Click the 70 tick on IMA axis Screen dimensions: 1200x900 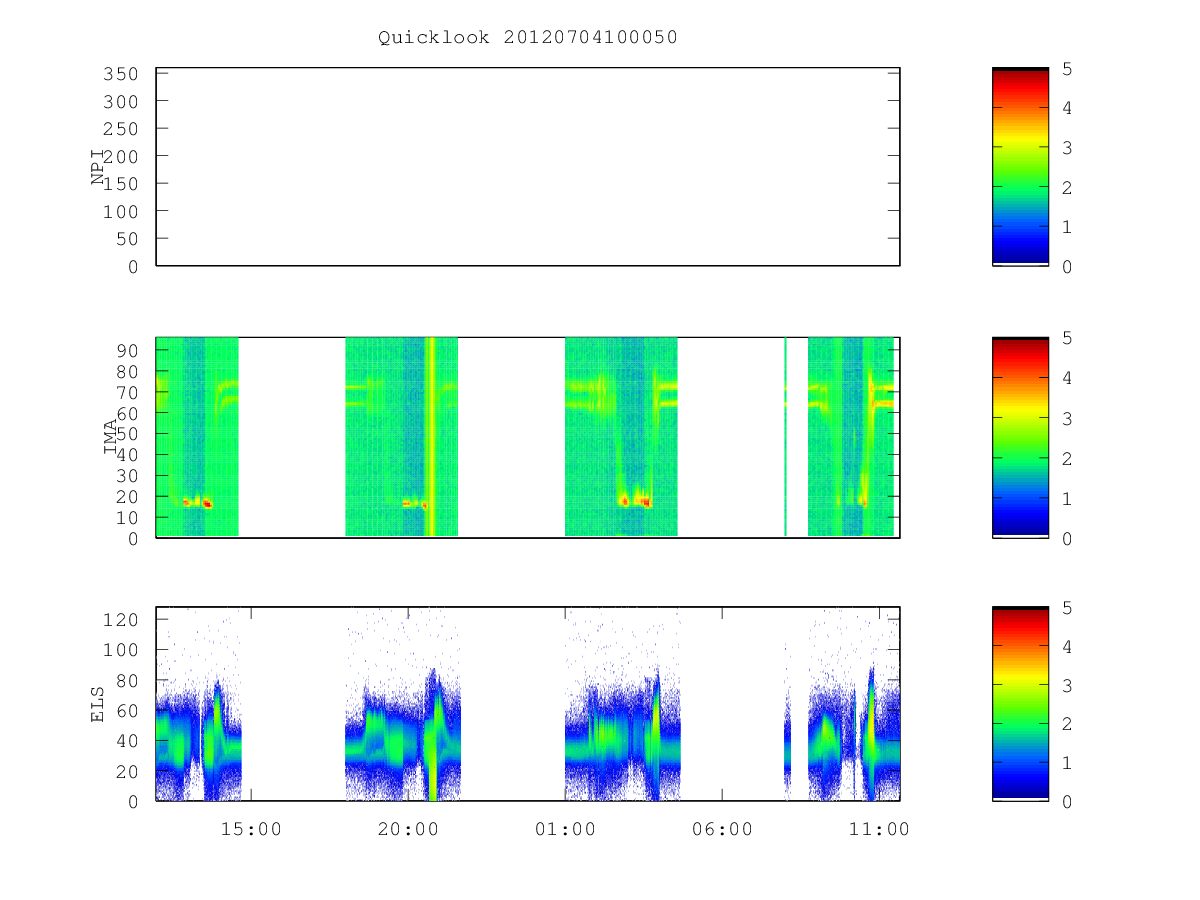126,392
